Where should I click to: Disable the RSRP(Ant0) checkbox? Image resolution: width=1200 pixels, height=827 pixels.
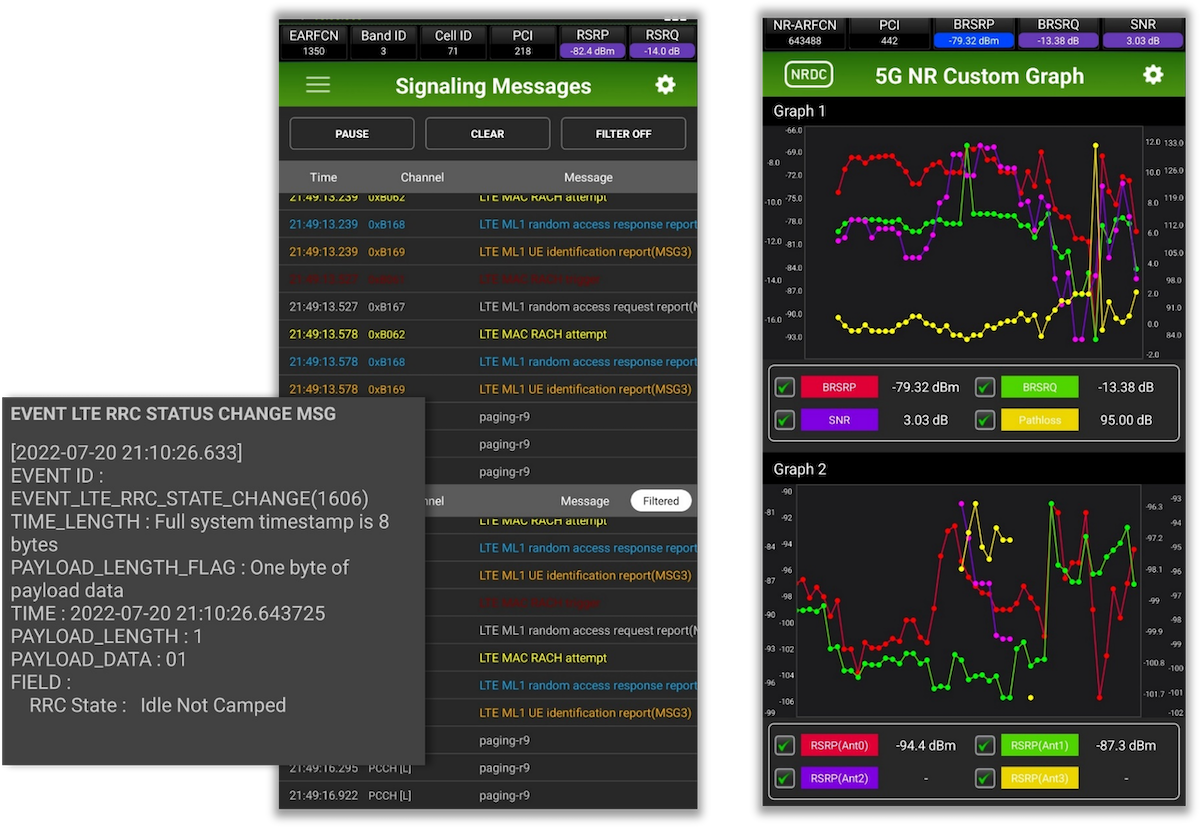(x=785, y=745)
